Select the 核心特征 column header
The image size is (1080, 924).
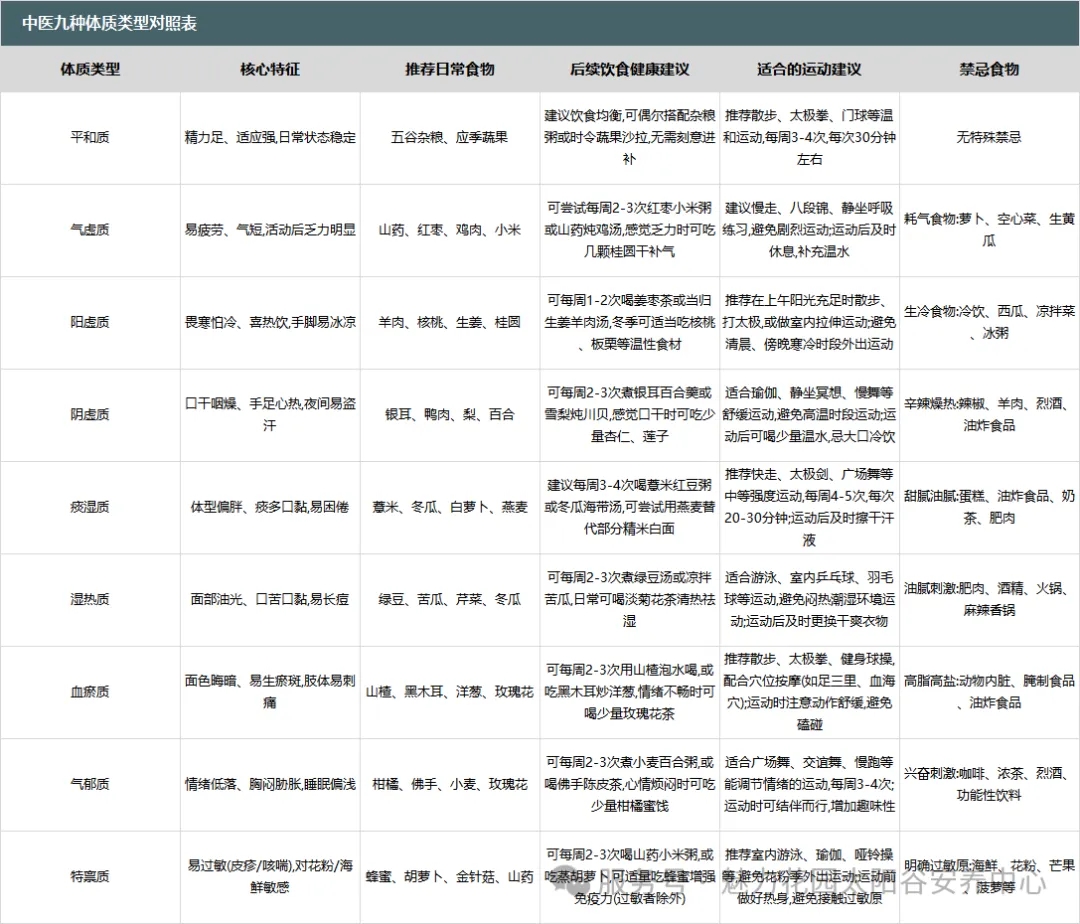click(270, 69)
